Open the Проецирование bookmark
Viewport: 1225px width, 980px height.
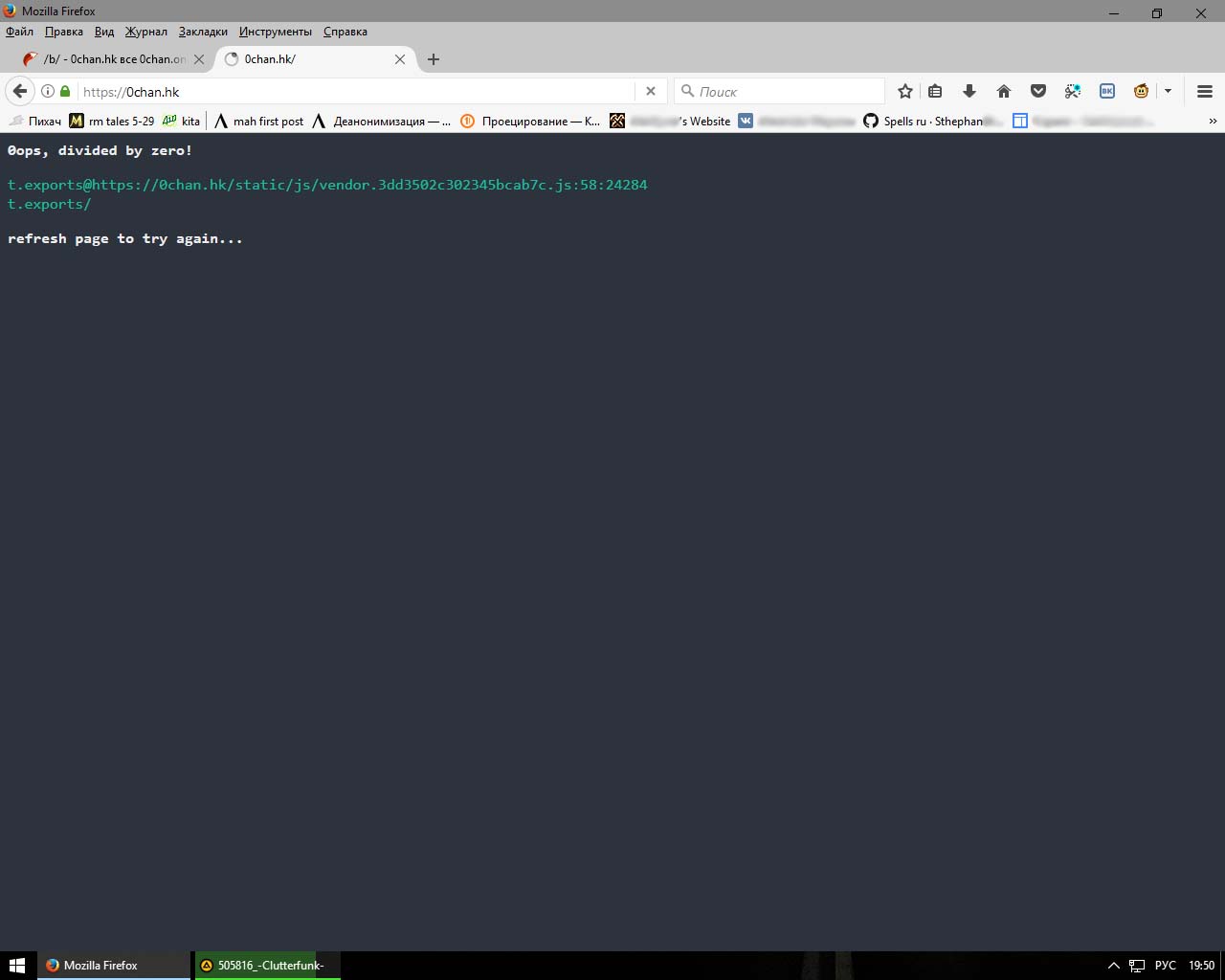[x=530, y=122]
